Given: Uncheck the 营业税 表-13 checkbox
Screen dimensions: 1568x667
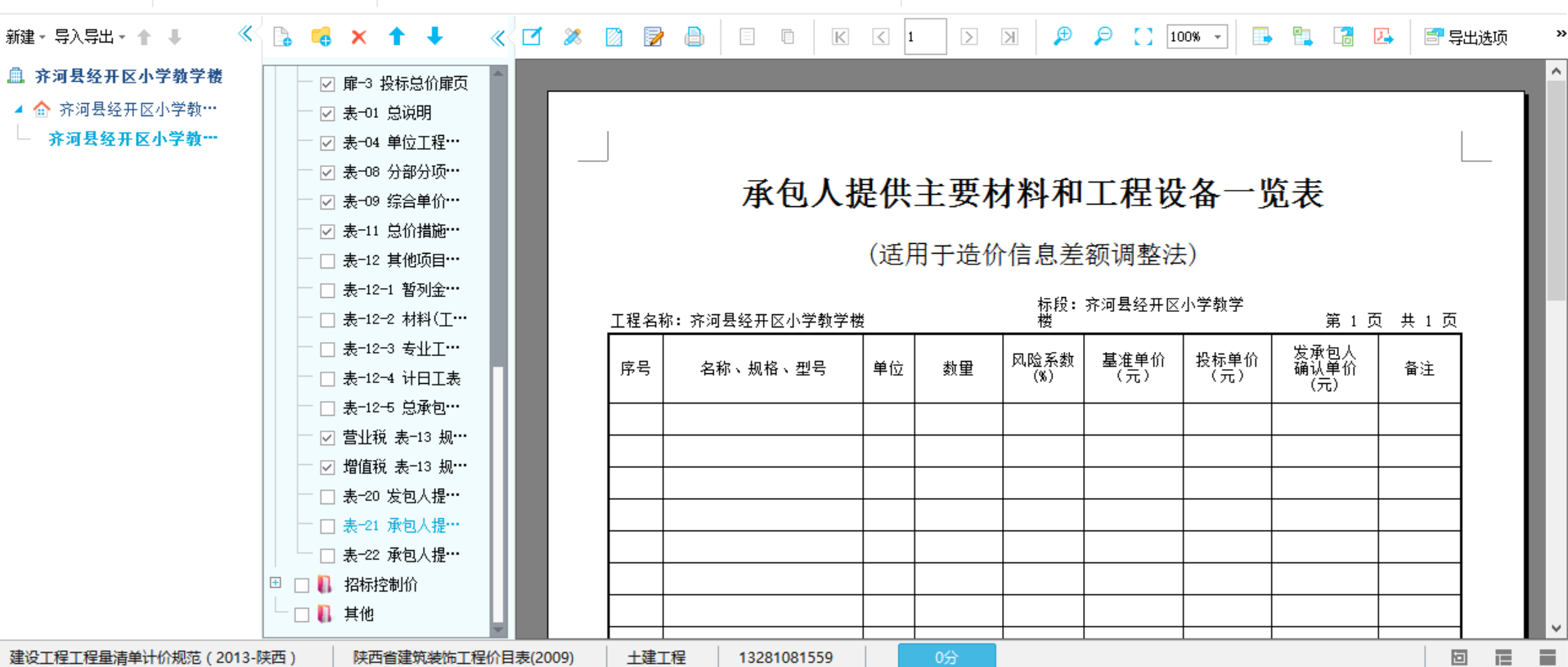Looking at the screenshot, I should pyautogui.click(x=327, y=437).
